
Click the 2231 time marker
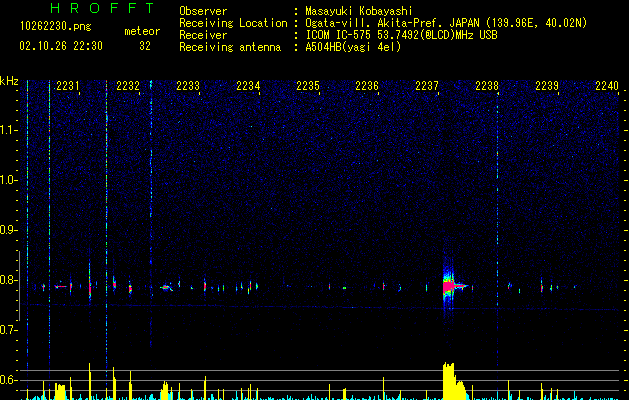(x=68, y=86)
